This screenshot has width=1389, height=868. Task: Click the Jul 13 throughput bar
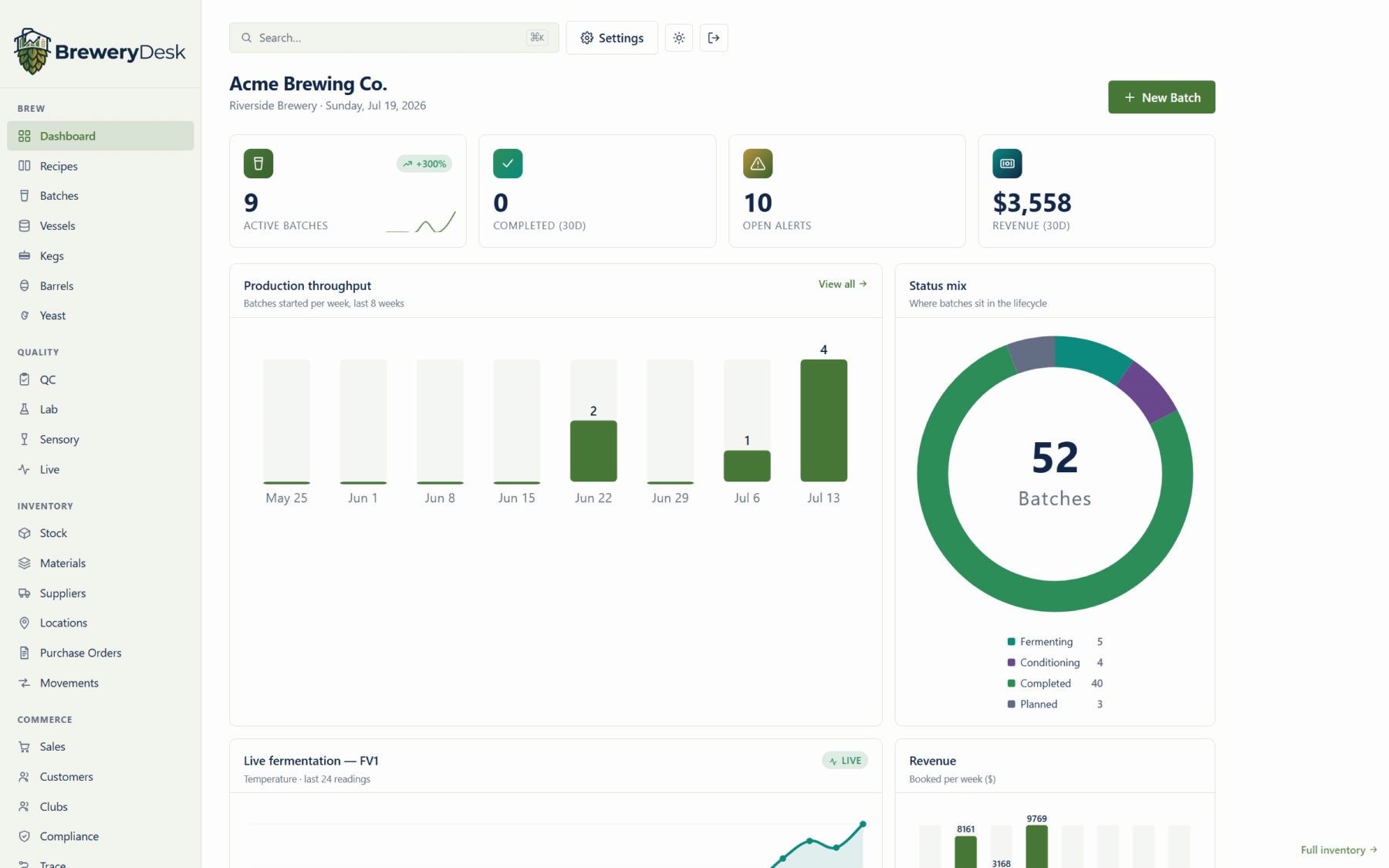[823, 420]
